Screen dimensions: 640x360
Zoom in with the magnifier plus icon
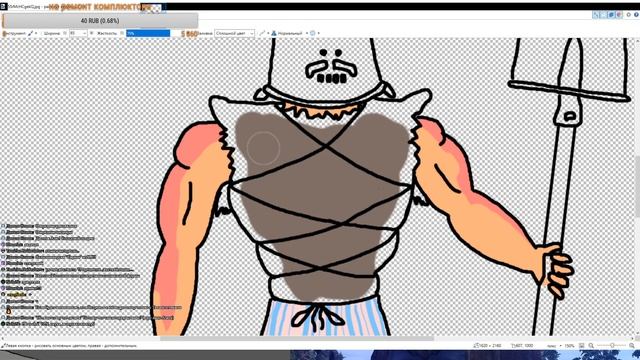click(632, 346)
